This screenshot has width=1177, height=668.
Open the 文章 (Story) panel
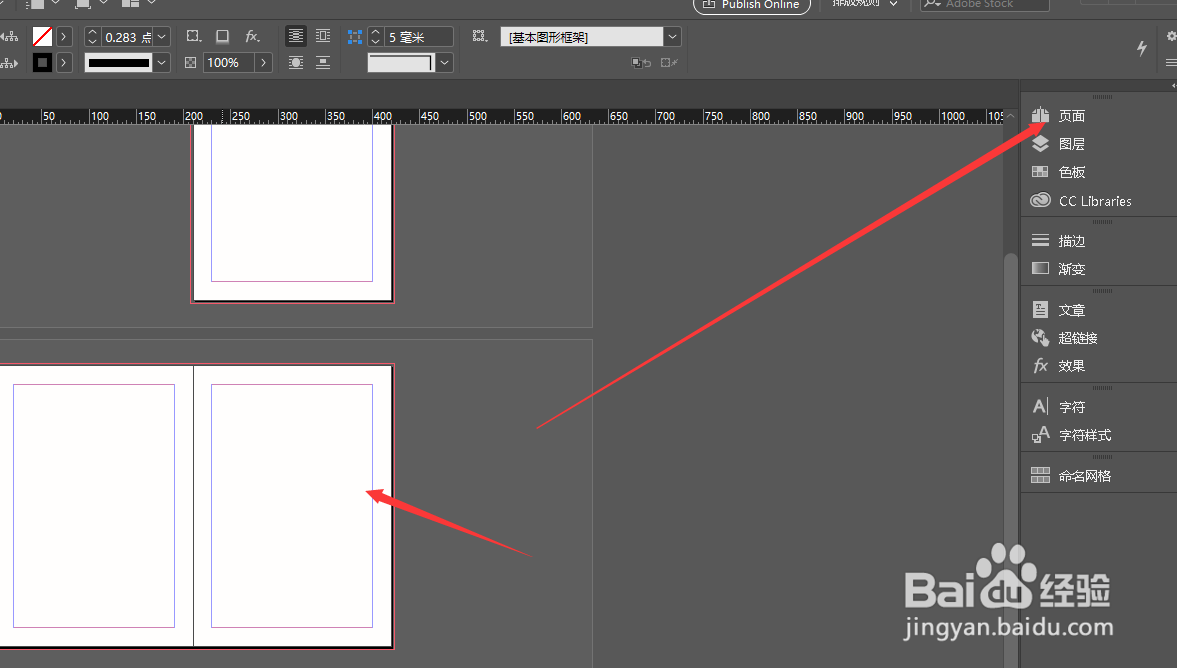point(1058,310)
